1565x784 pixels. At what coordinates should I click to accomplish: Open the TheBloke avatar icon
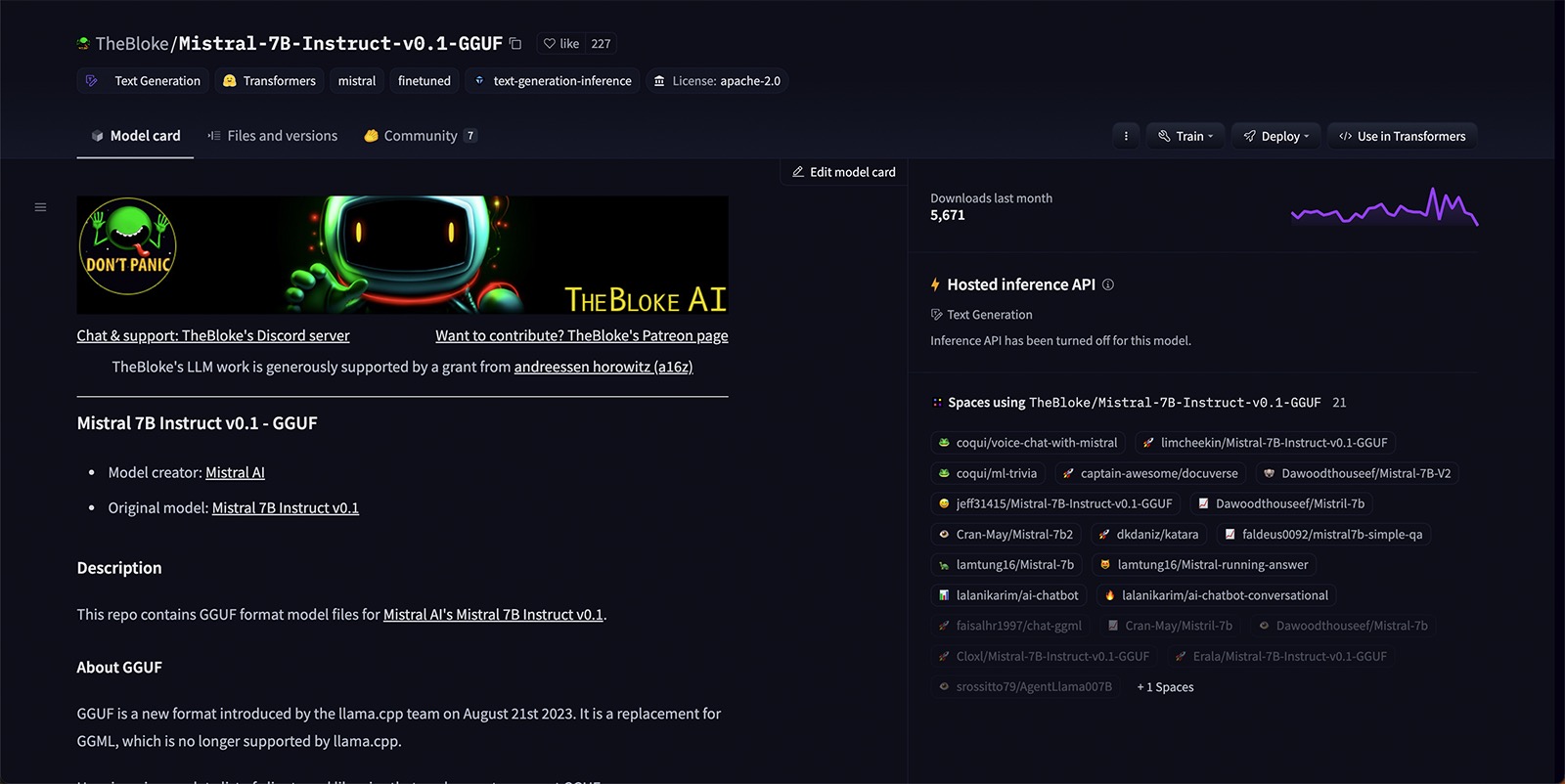click(x=83, y=43)
